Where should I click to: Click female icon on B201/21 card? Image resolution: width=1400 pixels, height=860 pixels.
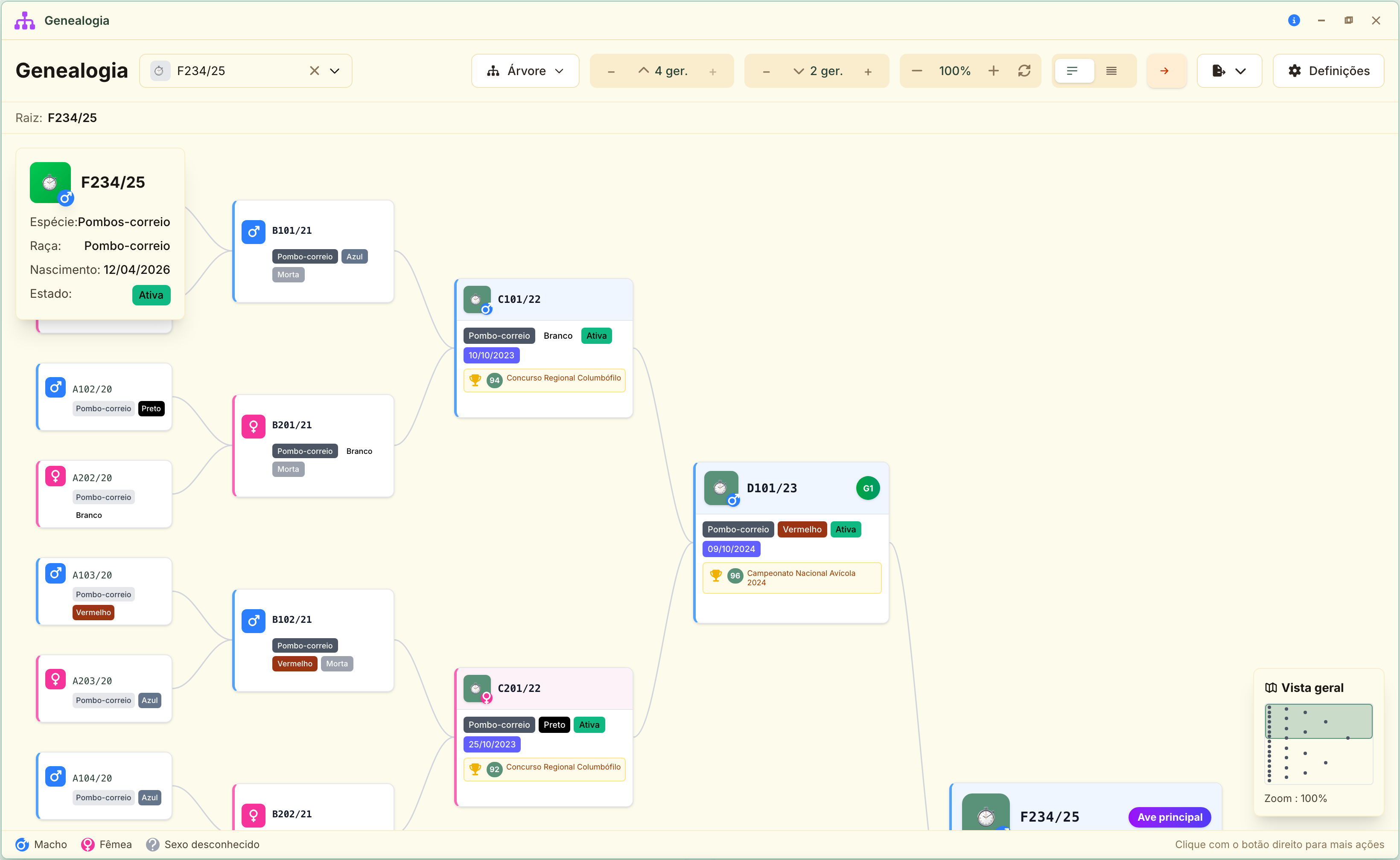253,426
